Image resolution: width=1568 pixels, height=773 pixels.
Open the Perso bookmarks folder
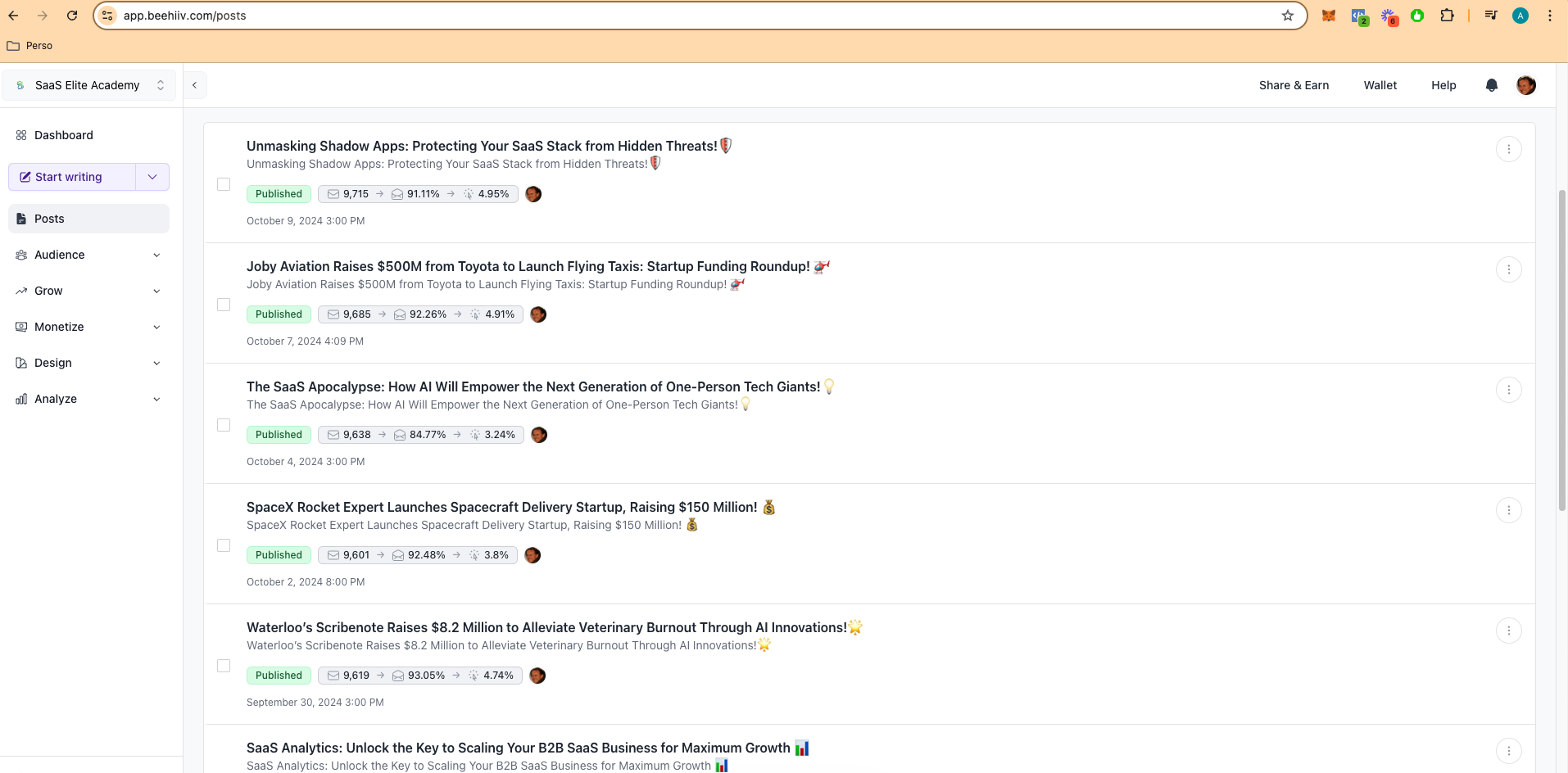click(29, 46)
